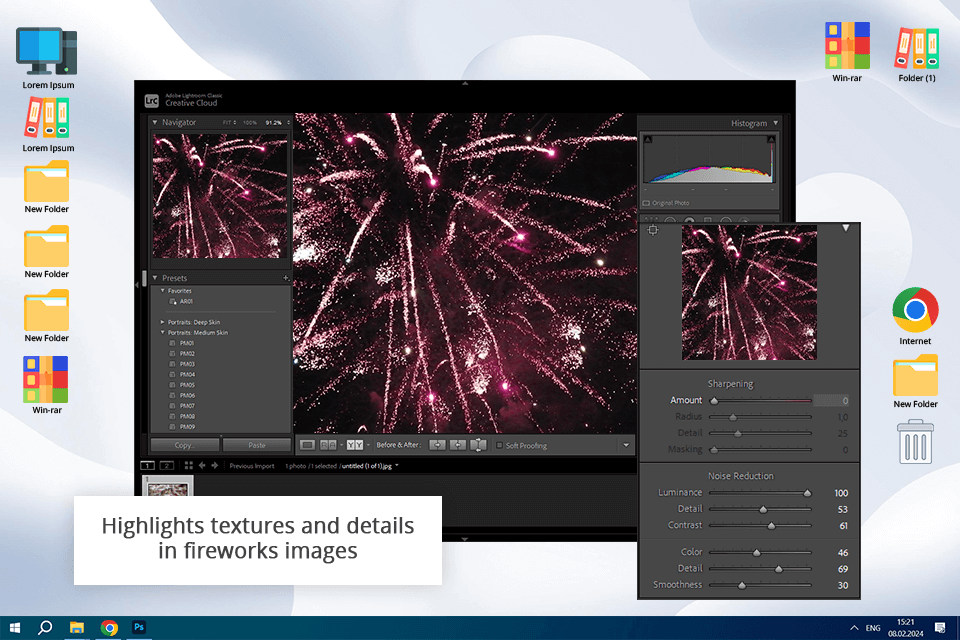Click the filmstrip go back arrow

point(202,465)
